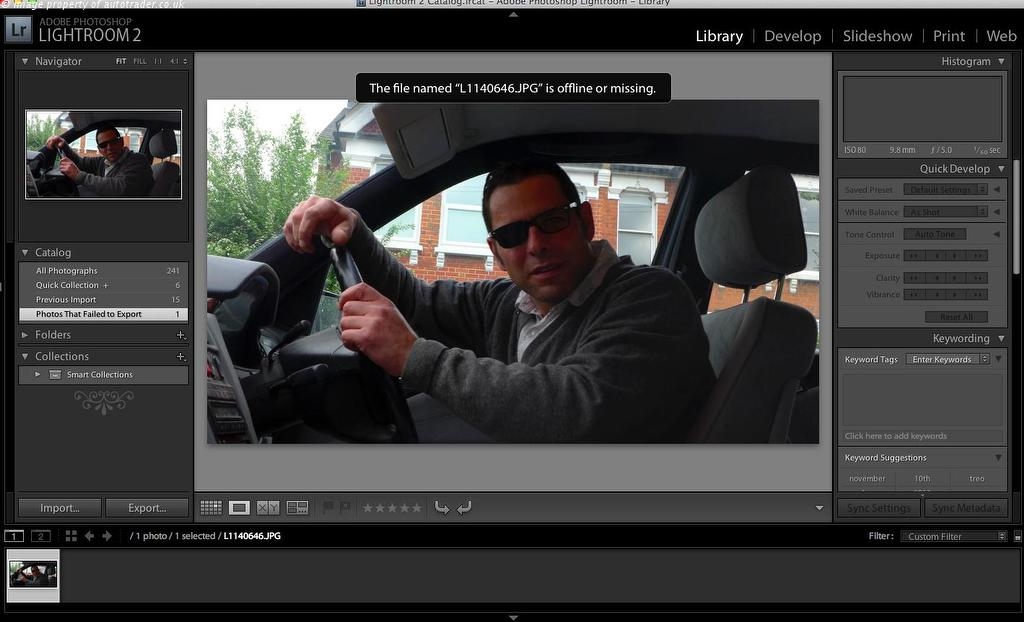Toggle second window button 2
This screenshot has height=622, width=1024.
point(40,536)
